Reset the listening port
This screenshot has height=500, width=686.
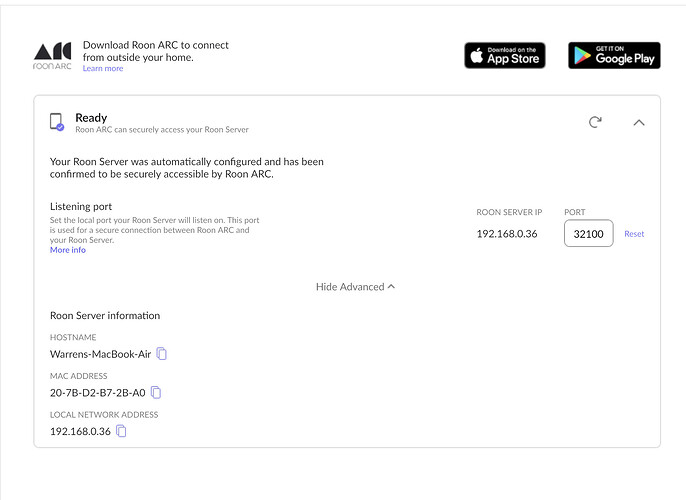click(x=634, y=234)
